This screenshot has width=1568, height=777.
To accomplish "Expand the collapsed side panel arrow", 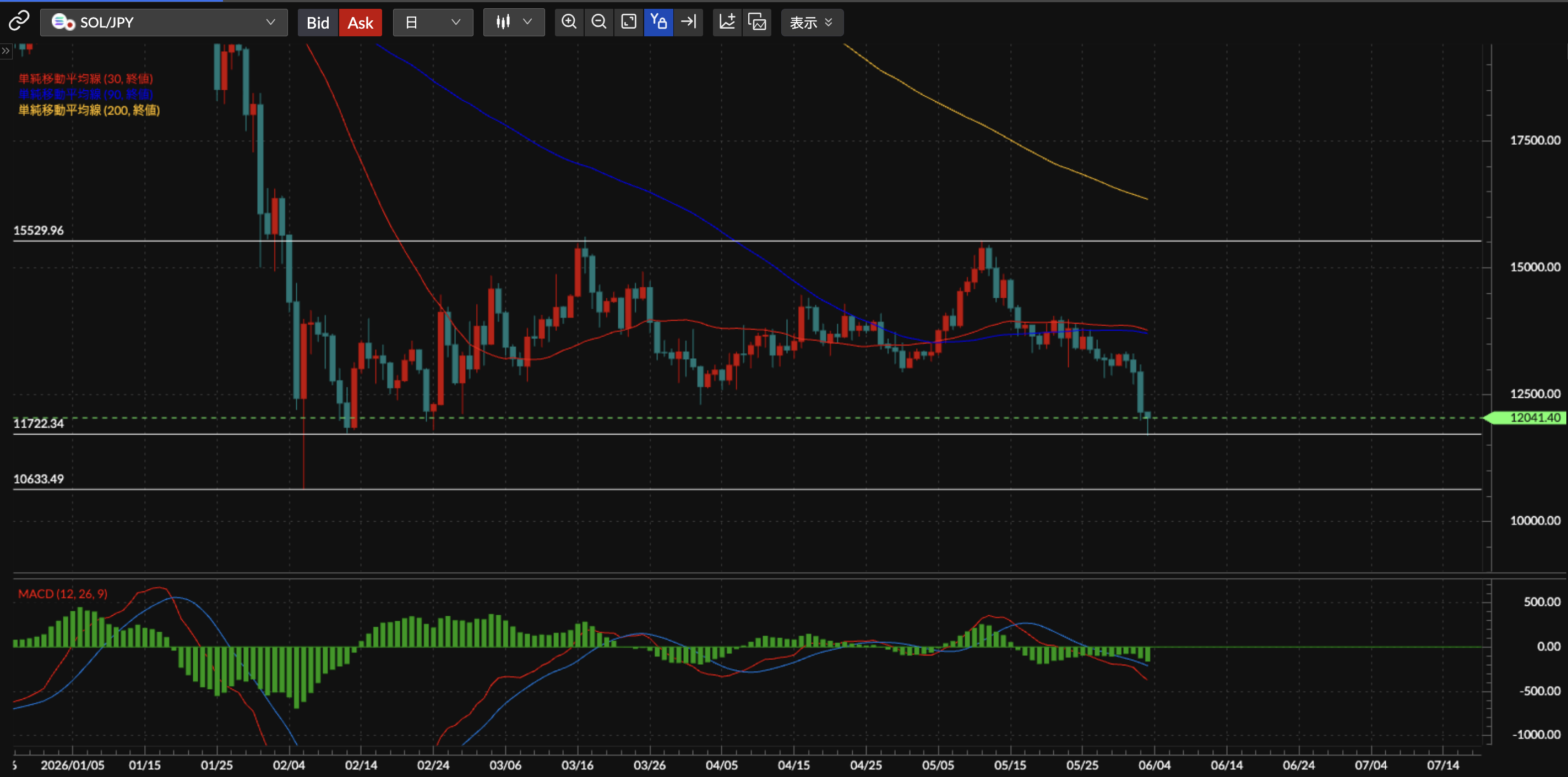I will click(6, 51).
